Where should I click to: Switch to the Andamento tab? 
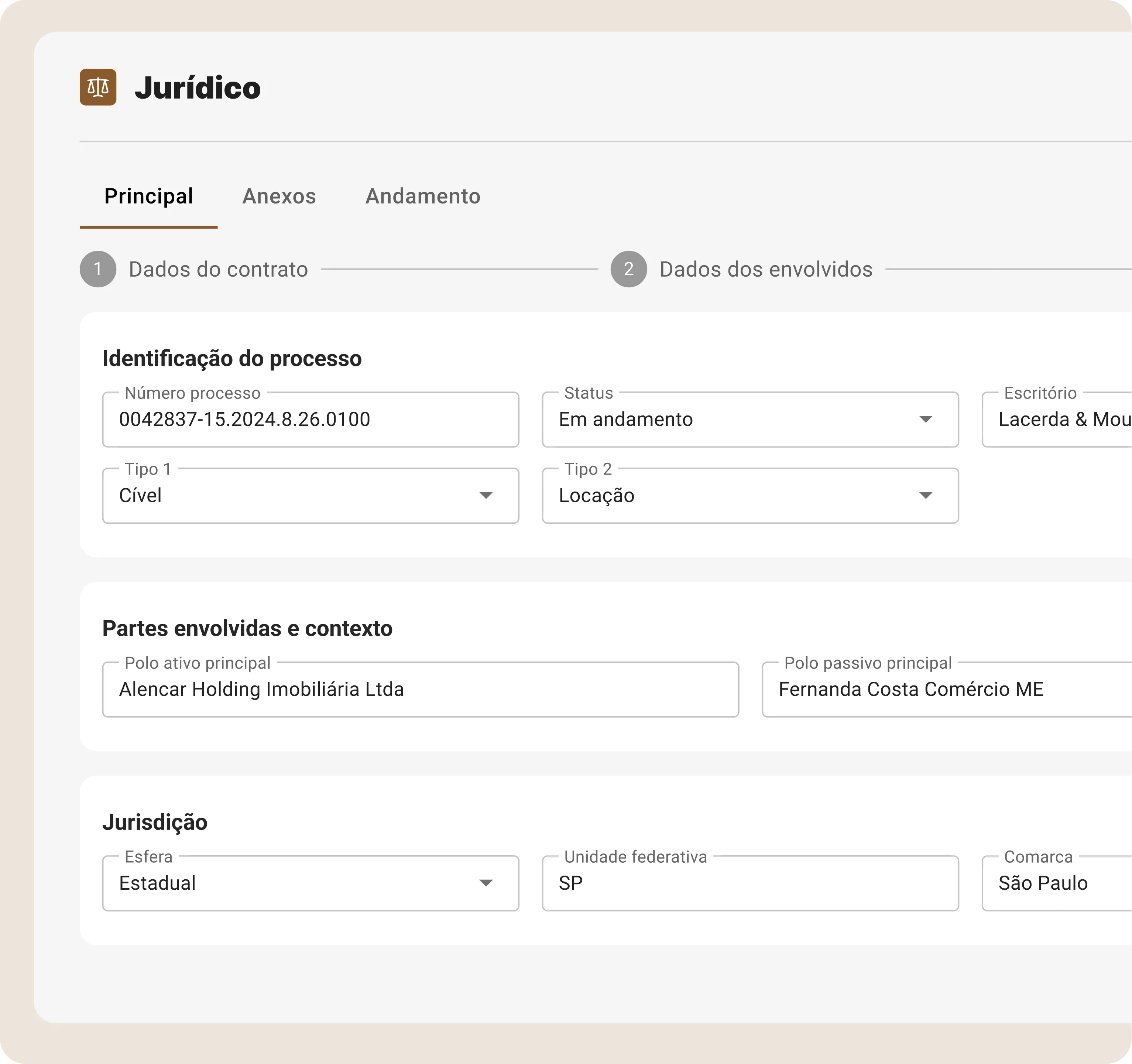(x=423, y=196)
